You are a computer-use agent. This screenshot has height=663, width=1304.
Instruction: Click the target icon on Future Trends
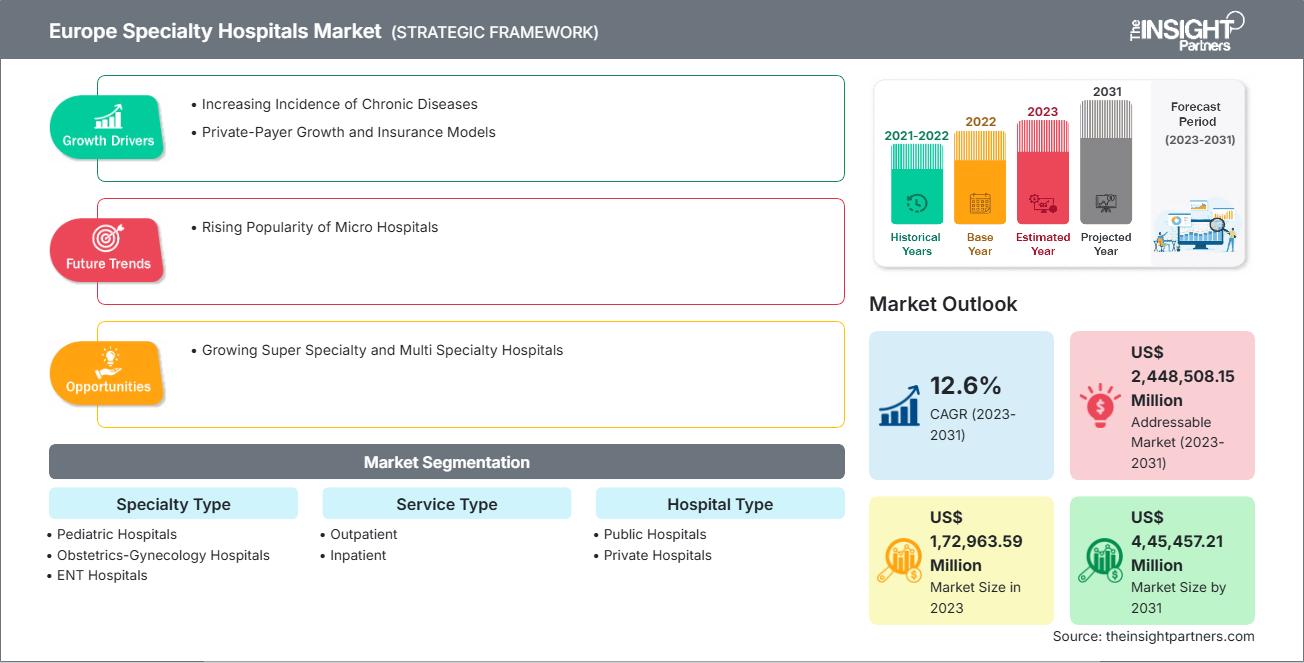click(106, 239)
